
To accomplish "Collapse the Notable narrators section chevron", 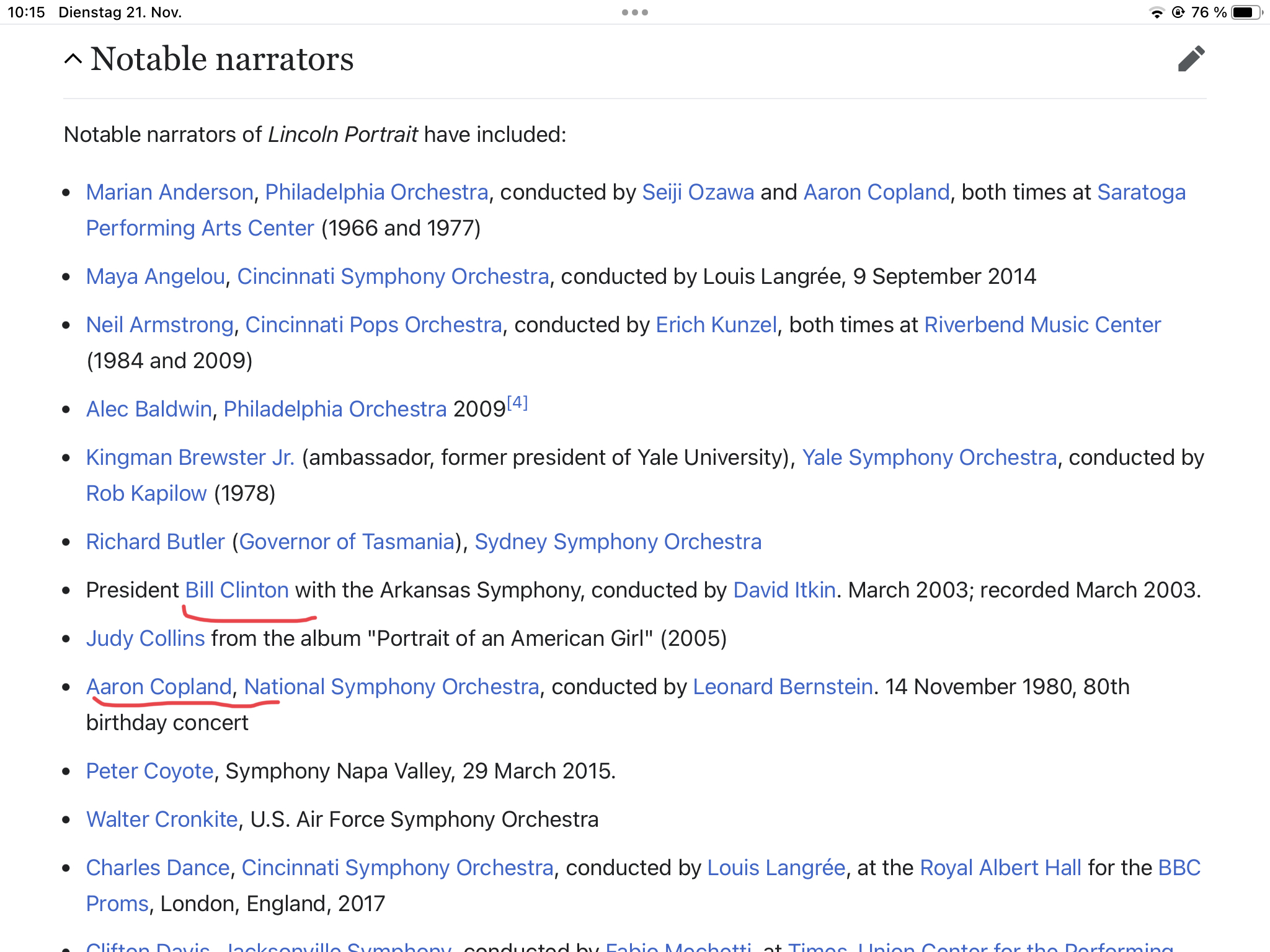I will [x=73, y=59].
